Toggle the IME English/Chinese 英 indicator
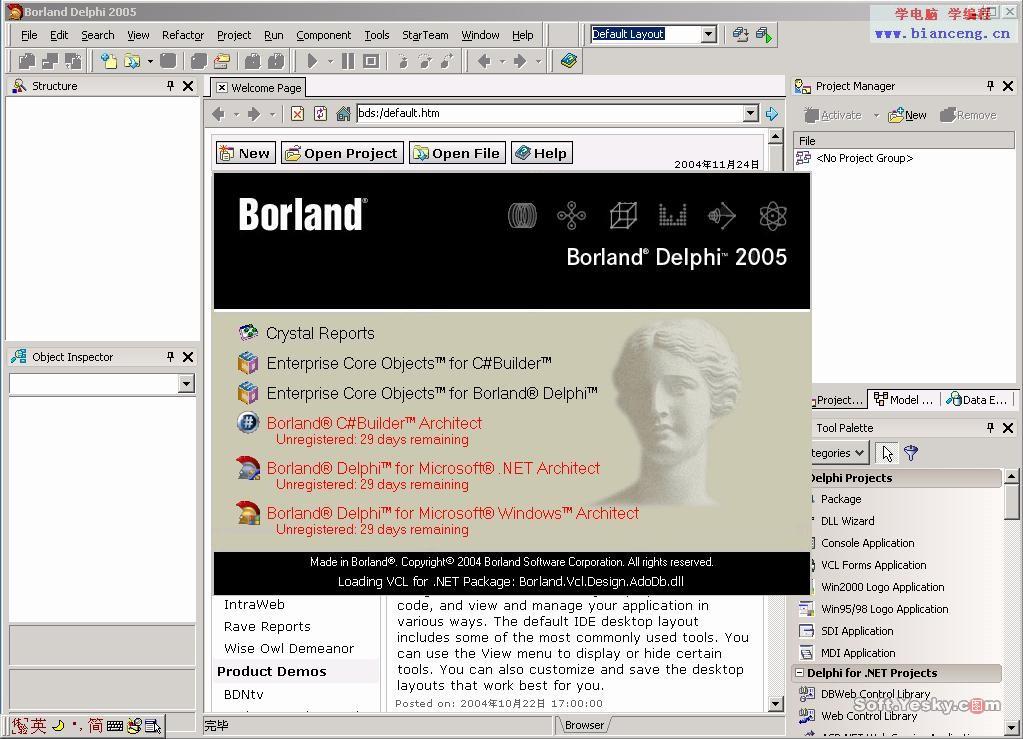1023x739 pixels. click(38, 725)
